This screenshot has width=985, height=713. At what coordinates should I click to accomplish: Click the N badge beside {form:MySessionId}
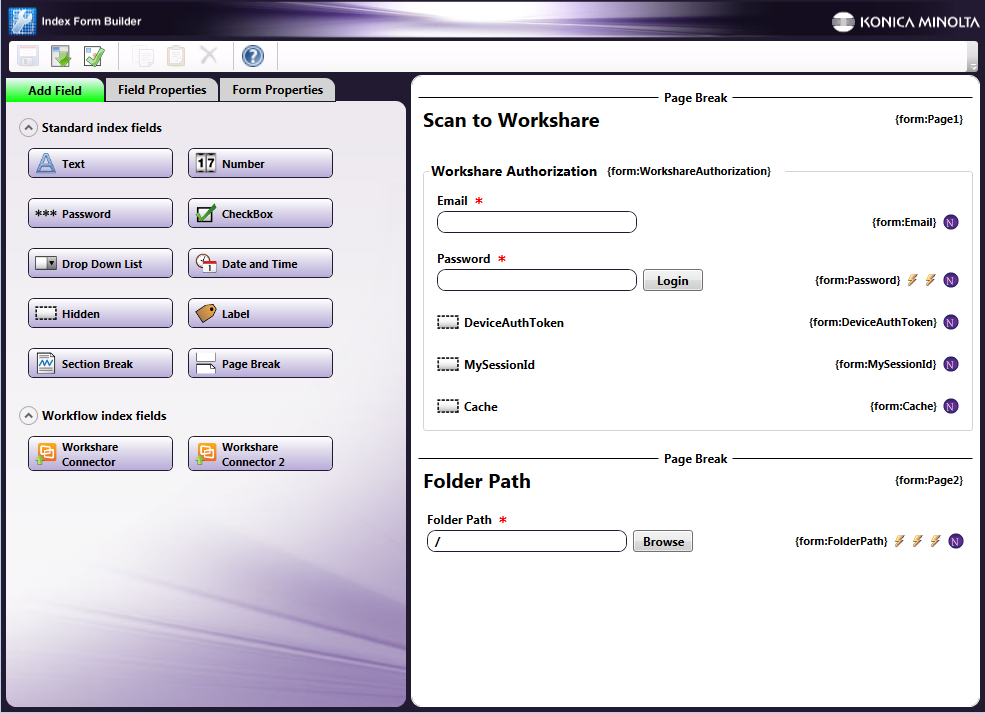pos(951,364)
